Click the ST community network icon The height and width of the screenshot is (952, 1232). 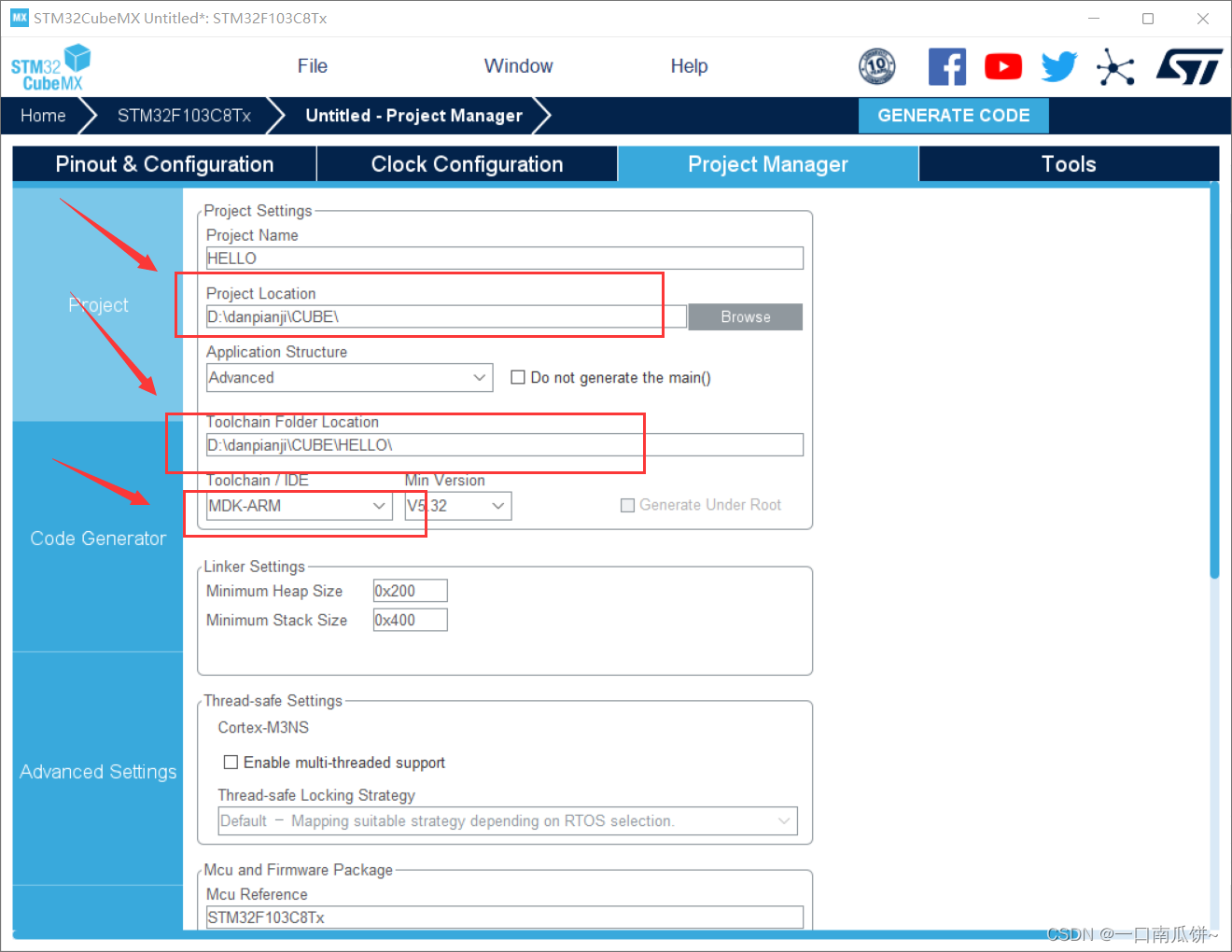click(x=1115, y=66)
